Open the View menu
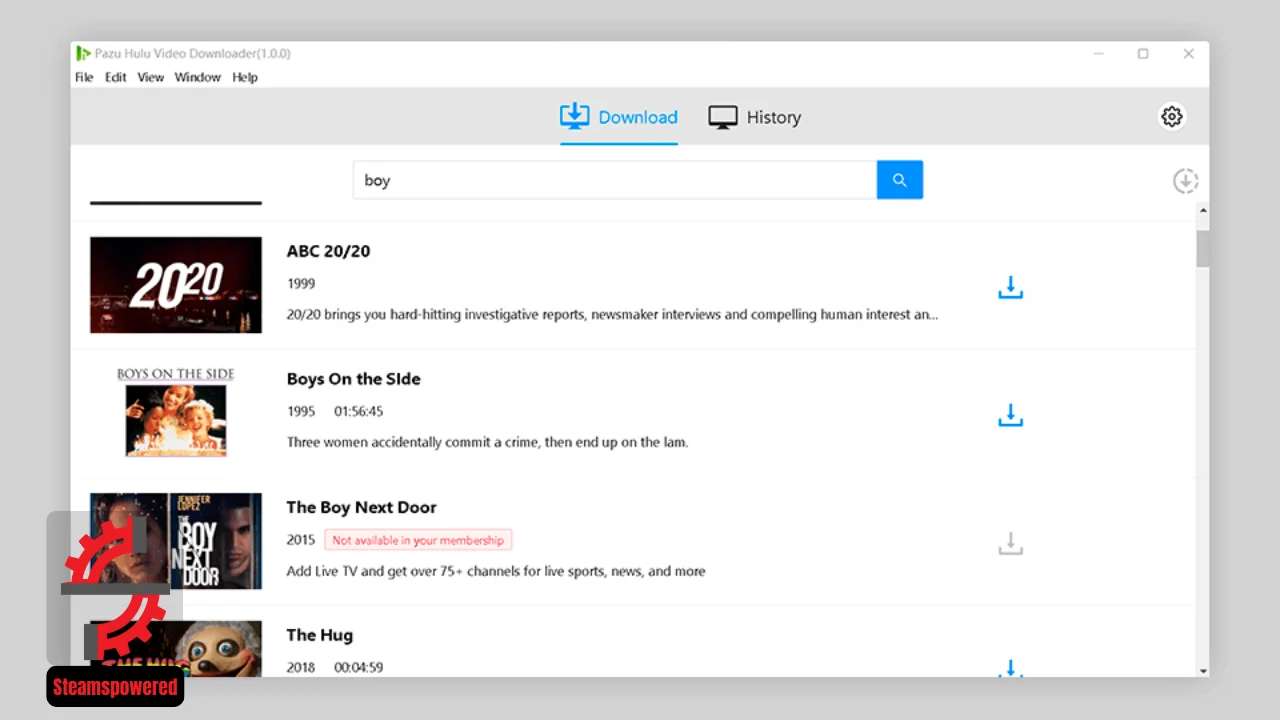 click(x=151, y=77)
